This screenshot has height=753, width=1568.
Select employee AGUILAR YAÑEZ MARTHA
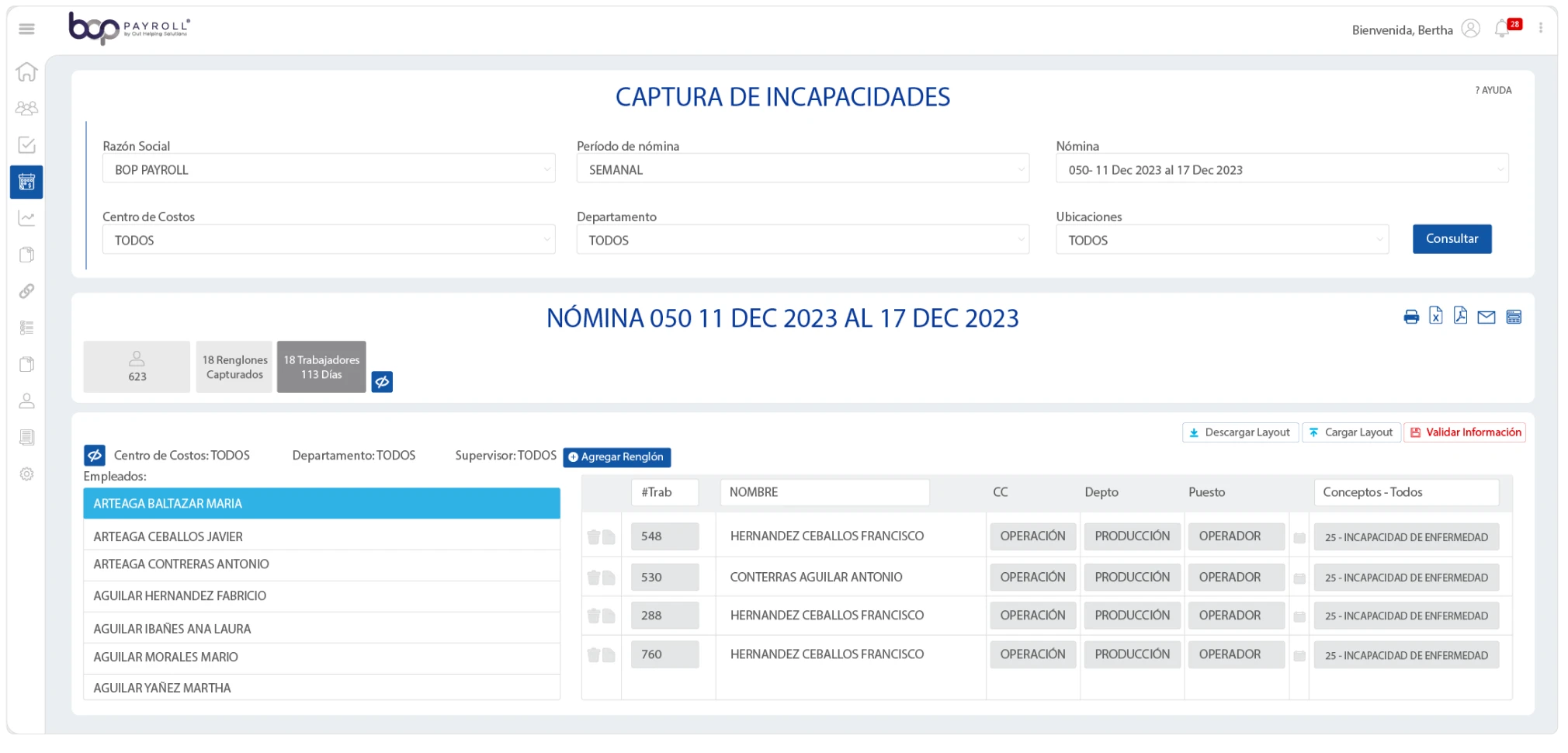pos(321,688)
